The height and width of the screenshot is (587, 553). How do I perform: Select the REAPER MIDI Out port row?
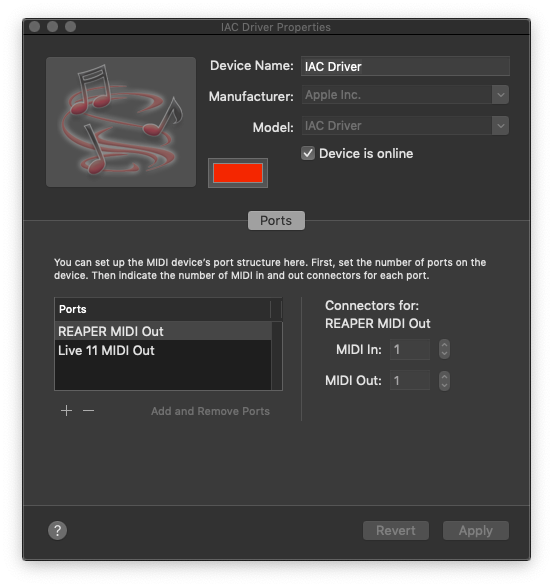tap(163, 331)
